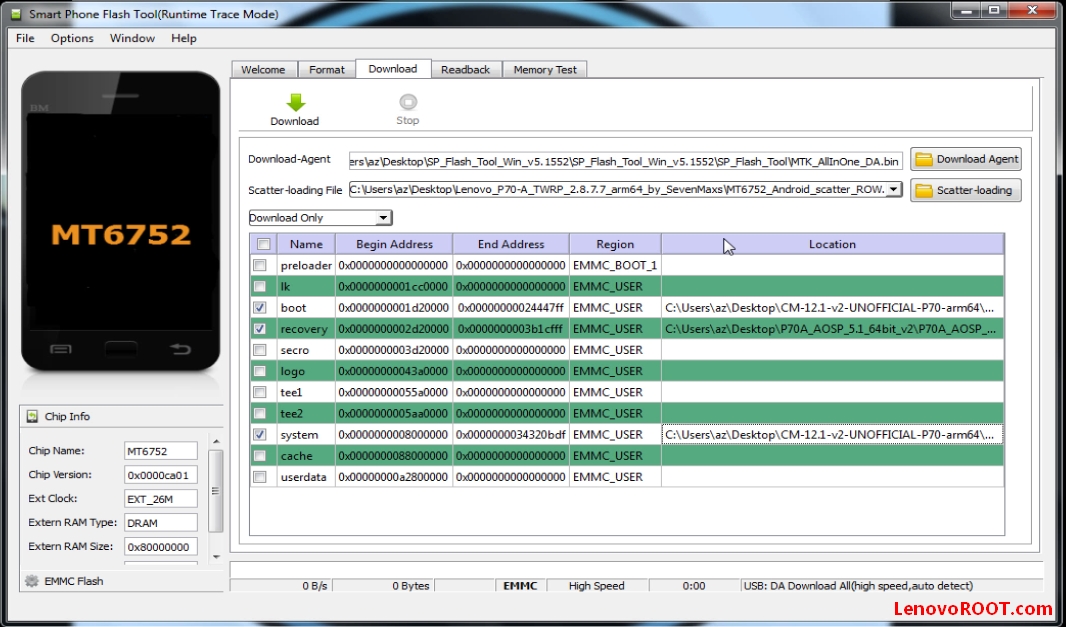The height and width of the screenshot is (627, 1066).
Task: Uncheck the system partition checkbox
Action: click(260, 435)
